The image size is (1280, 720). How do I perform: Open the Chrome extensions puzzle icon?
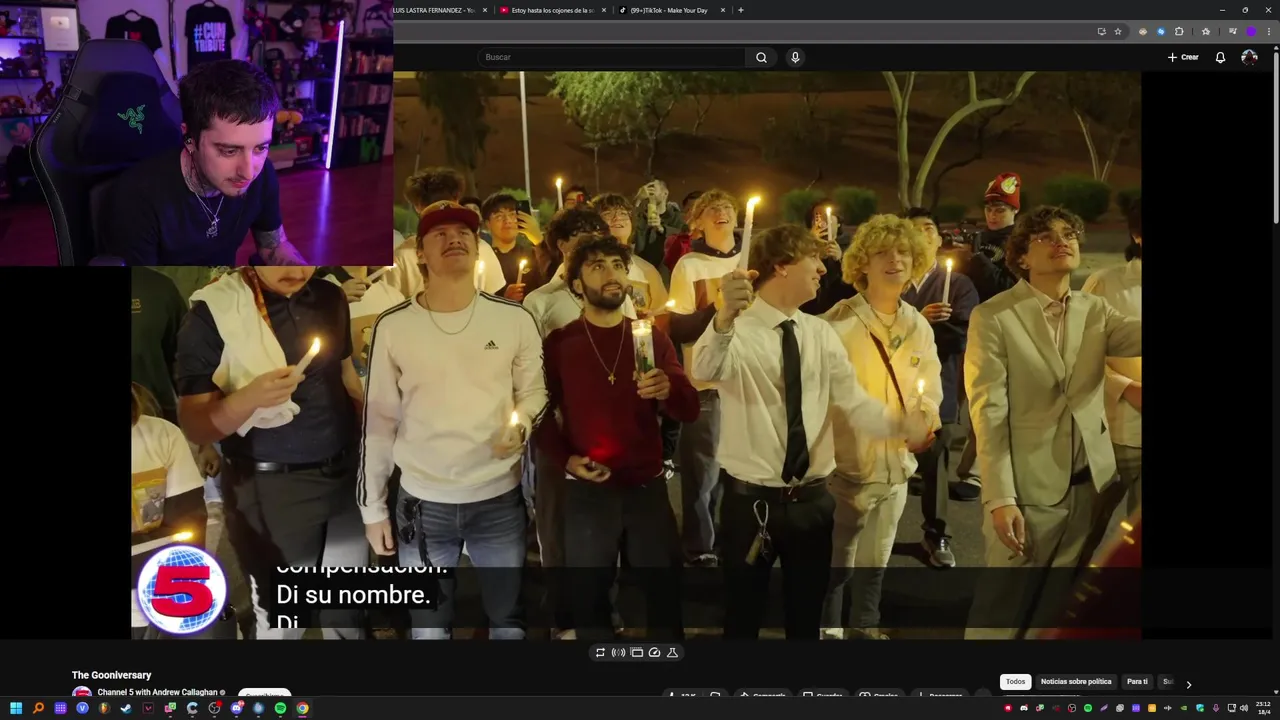1179,31
